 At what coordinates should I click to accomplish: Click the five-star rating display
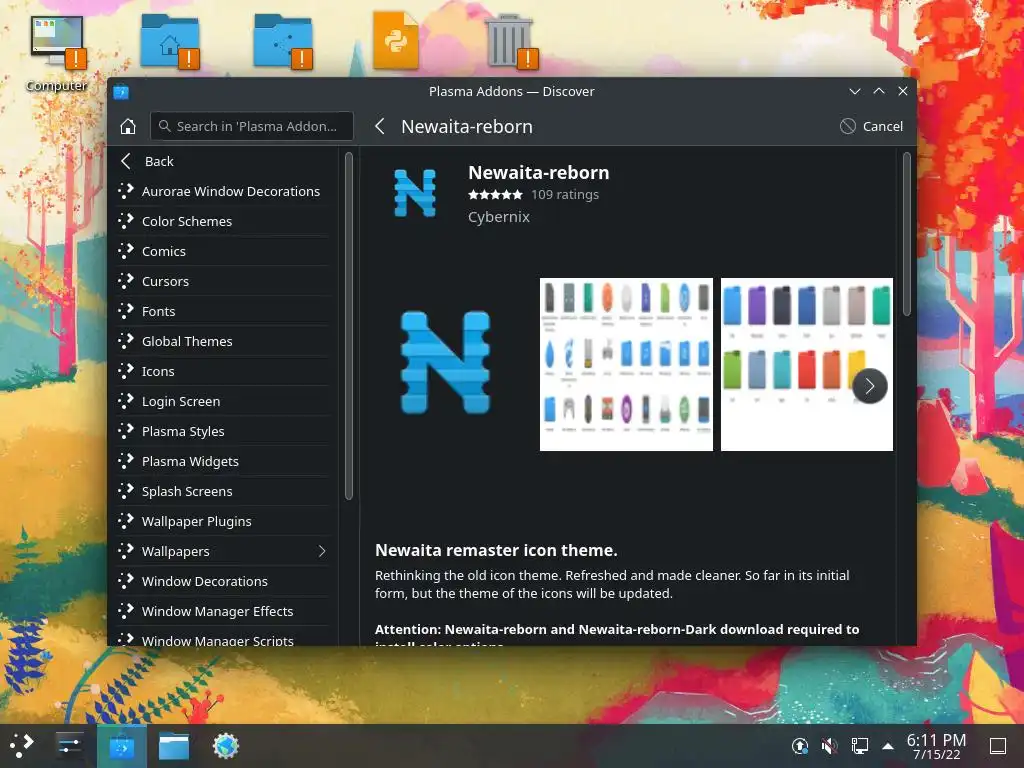coord(495,195)
